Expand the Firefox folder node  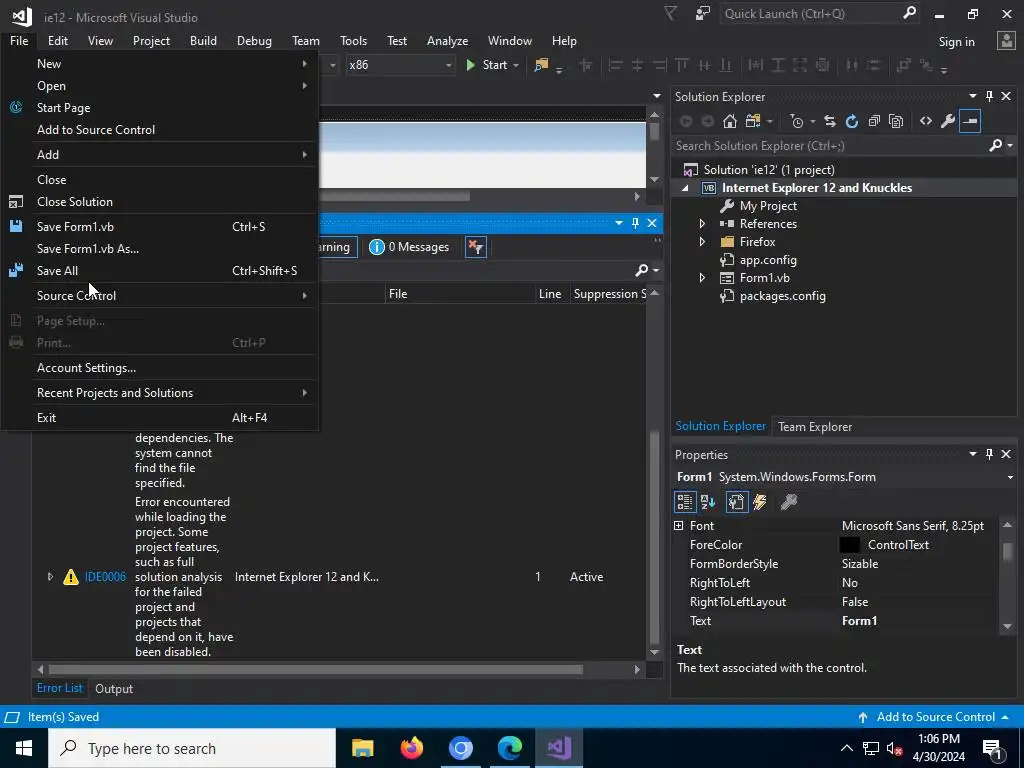702,242
